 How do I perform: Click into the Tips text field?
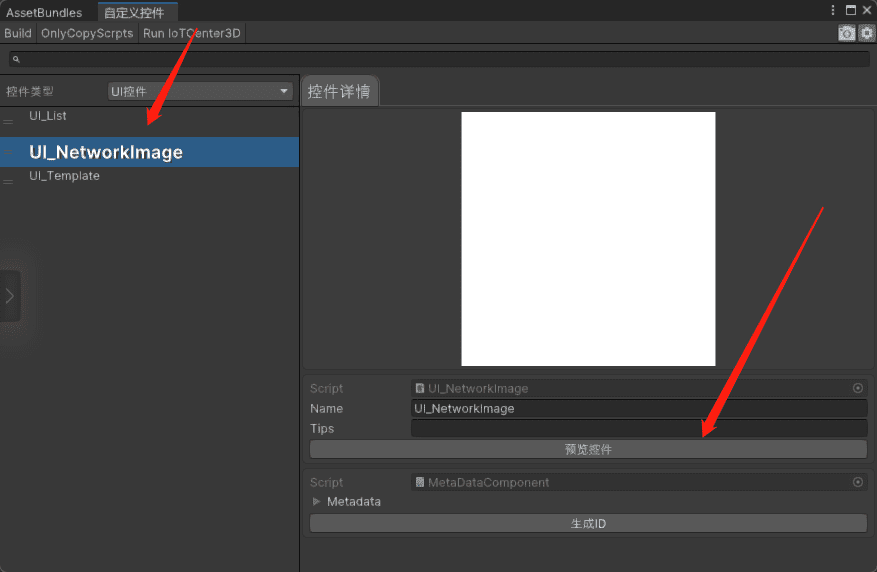(x=638, y=428)
